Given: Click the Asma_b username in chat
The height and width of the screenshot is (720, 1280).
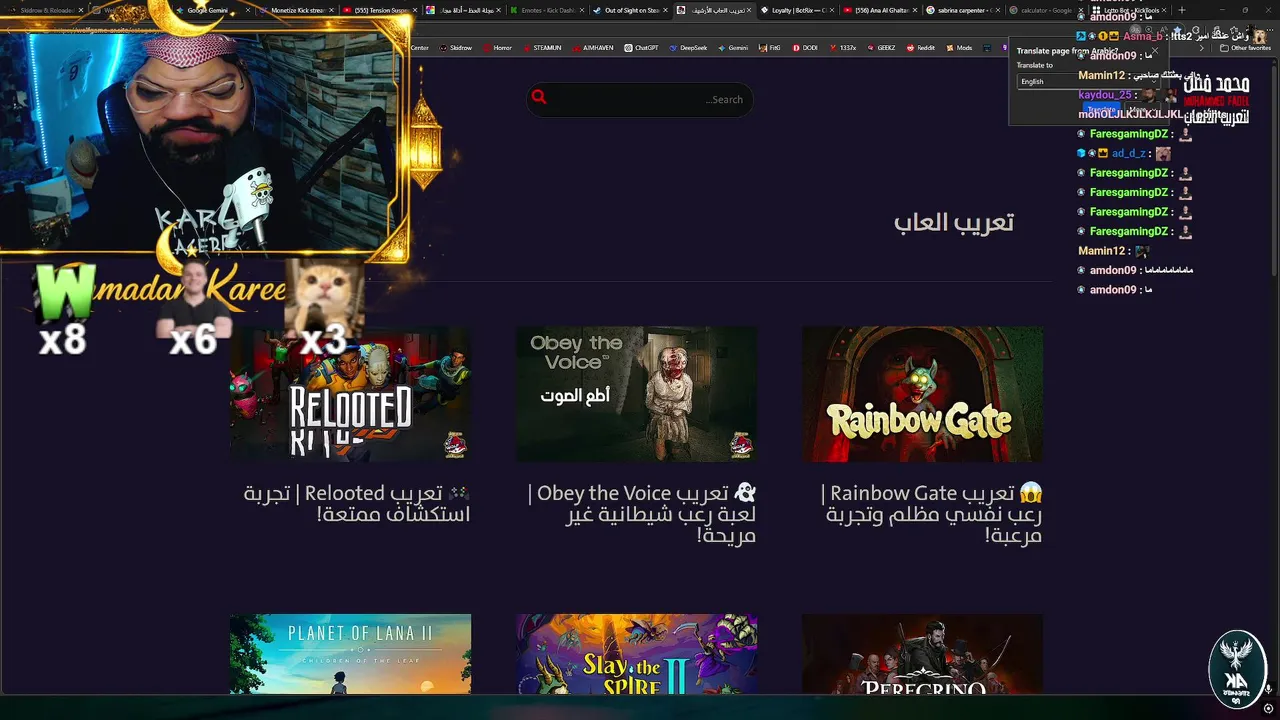Looking at the screenshot, I should click(x=1143, y=36).
